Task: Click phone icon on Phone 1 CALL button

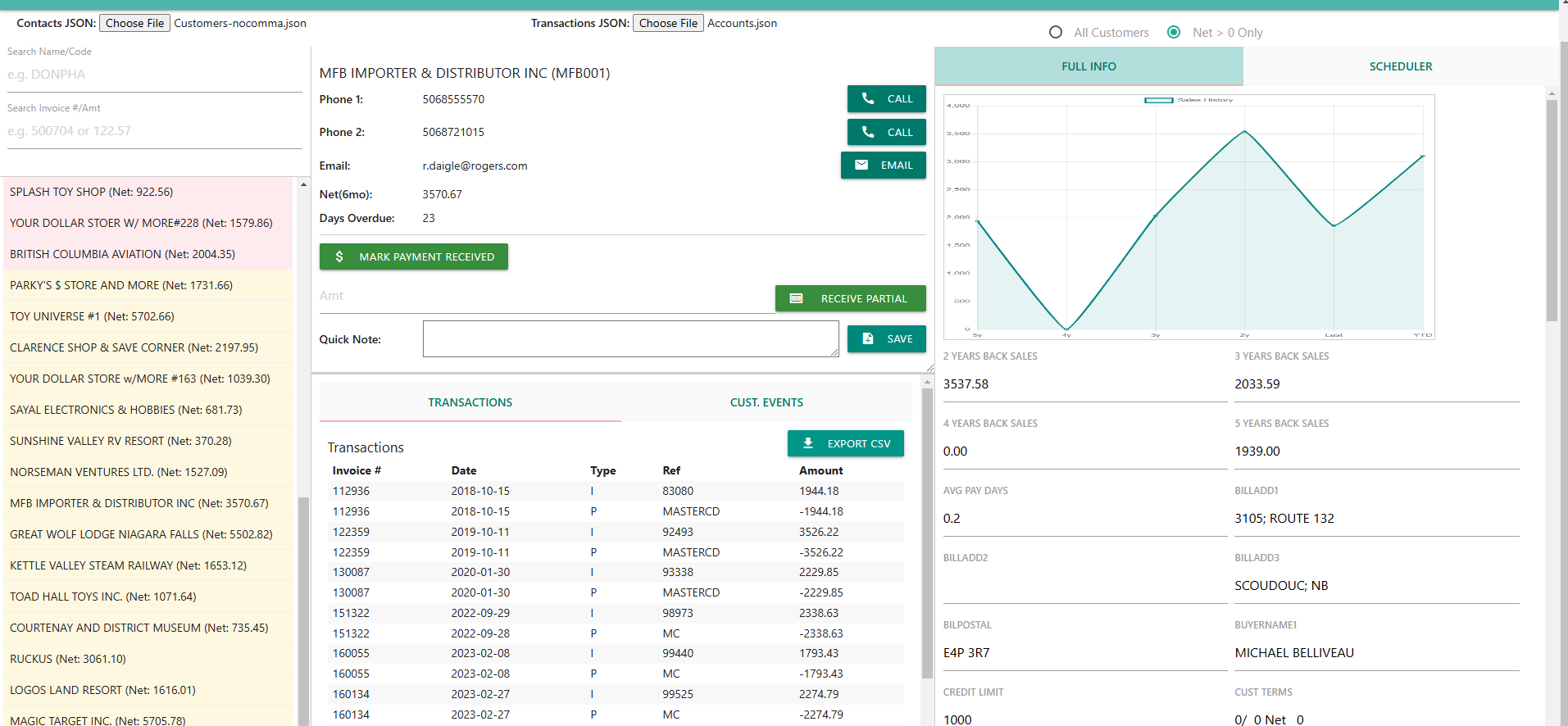Action: pos(868,98)
